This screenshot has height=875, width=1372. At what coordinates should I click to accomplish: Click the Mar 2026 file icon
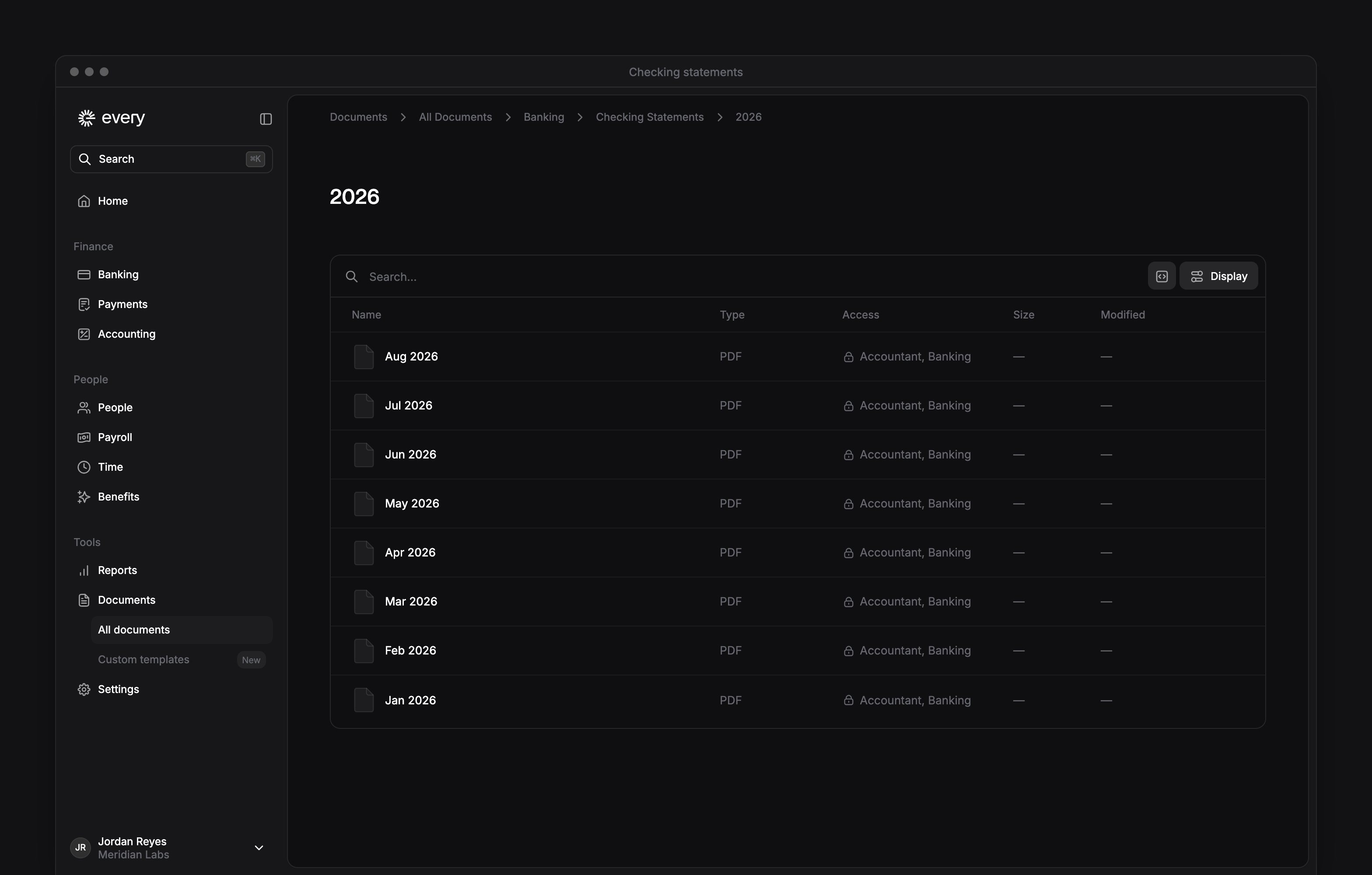(x=364, y=602)
